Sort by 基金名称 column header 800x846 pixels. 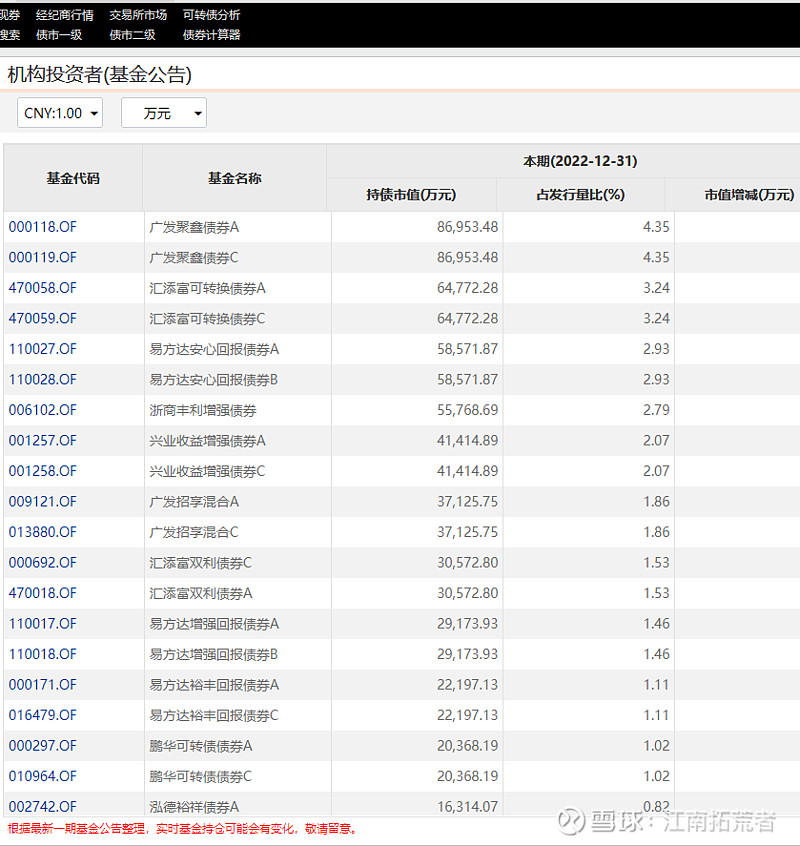(235, 178)
